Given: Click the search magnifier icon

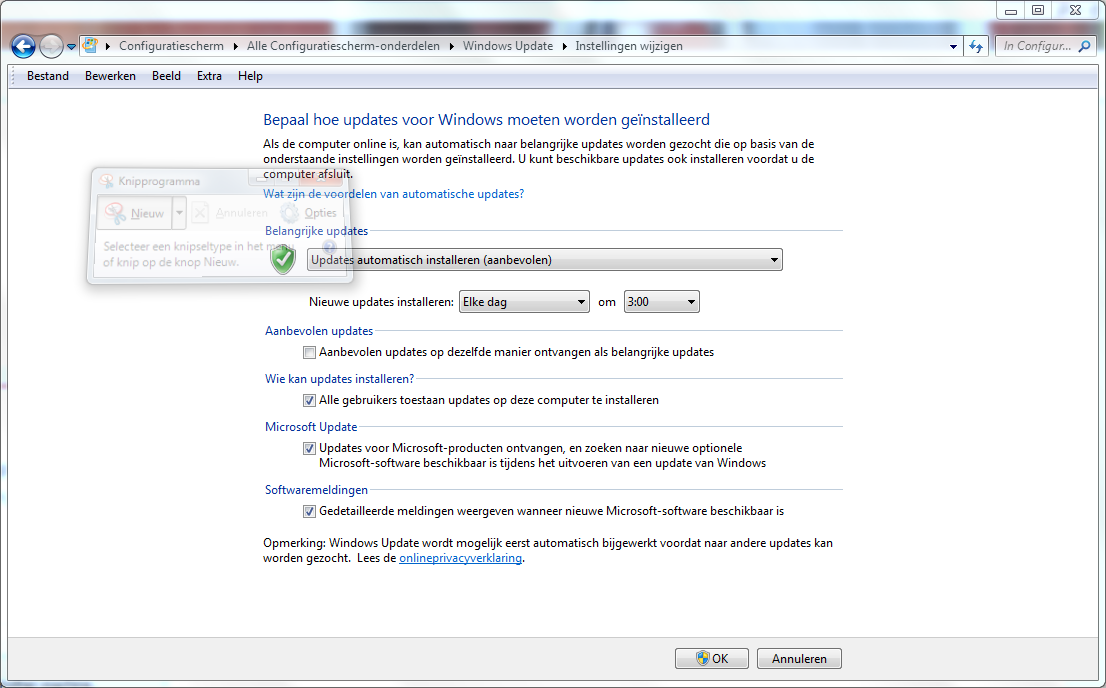Looking at the screenshot, I should pyautogui.click(x=1085, y=46).
